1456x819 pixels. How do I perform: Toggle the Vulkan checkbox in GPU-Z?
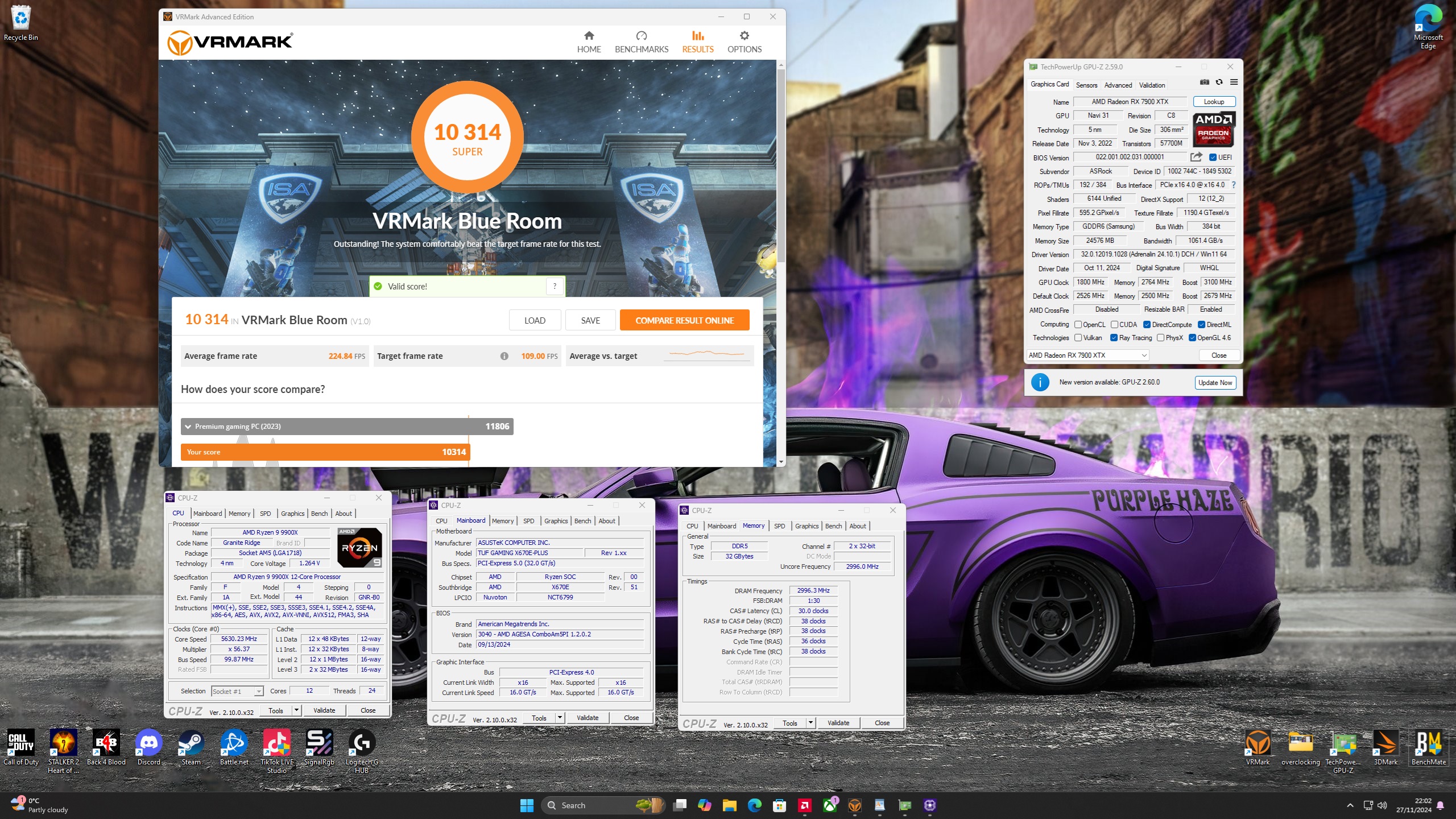pyautogui.click(x=1078, y=338)
